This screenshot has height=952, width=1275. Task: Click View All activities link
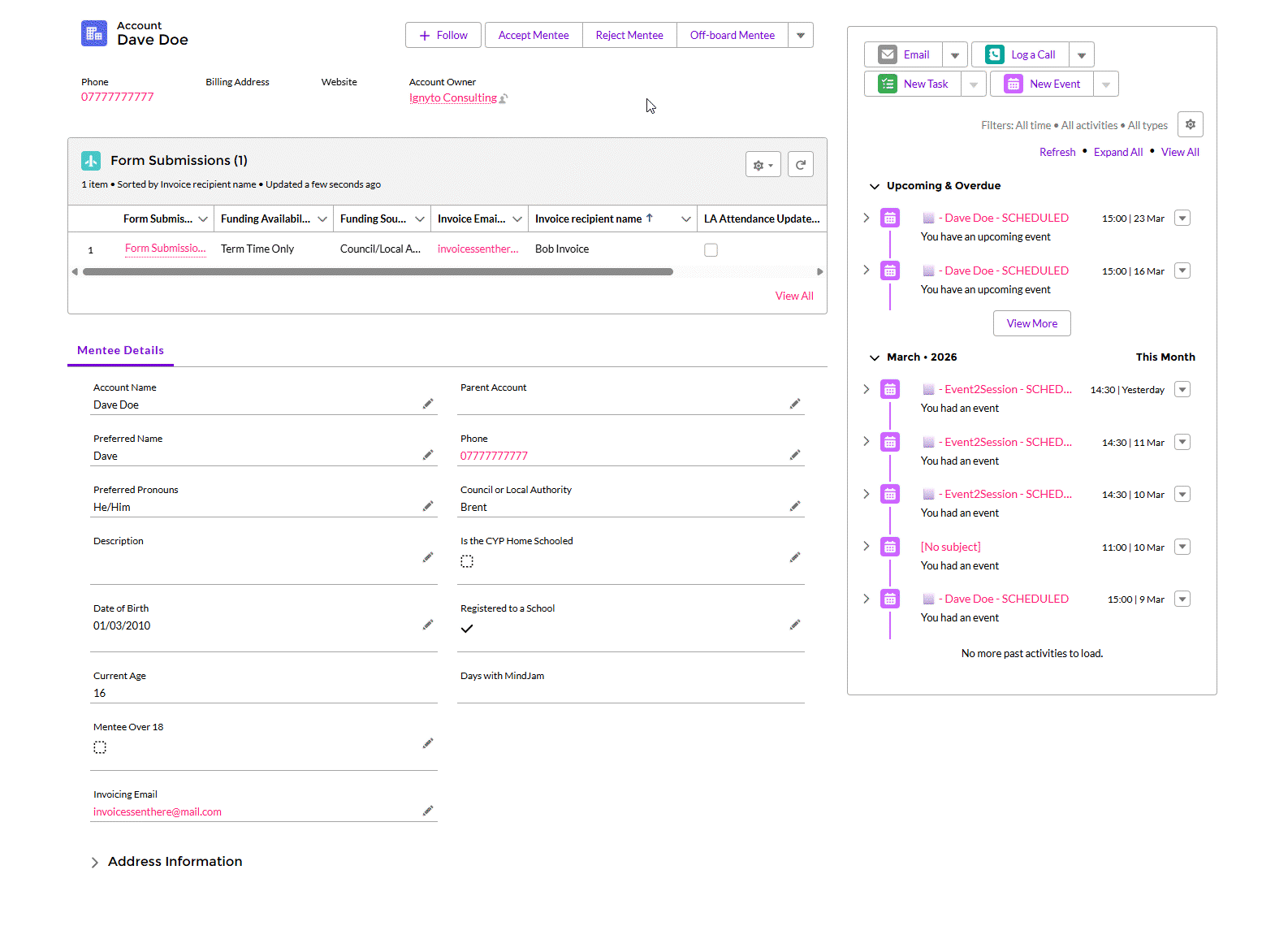(x=1180, y=152)
